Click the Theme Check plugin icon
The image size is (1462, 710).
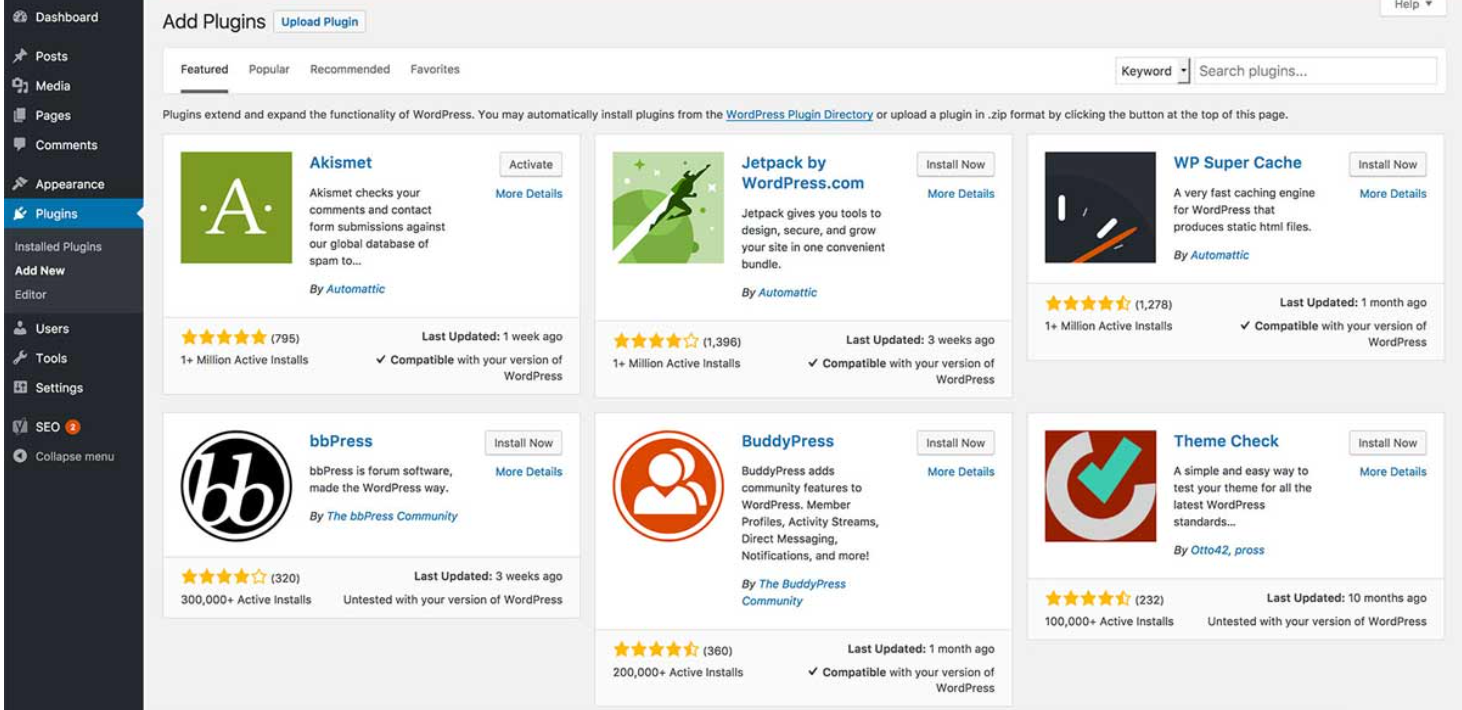(x=1100, y=486)
